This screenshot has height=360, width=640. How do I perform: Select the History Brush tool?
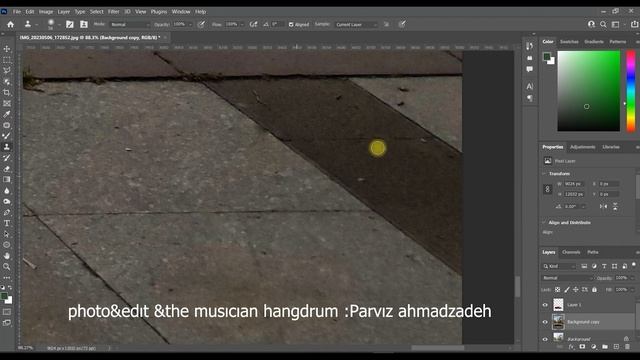pyautogui.click(x=7, y=158)
